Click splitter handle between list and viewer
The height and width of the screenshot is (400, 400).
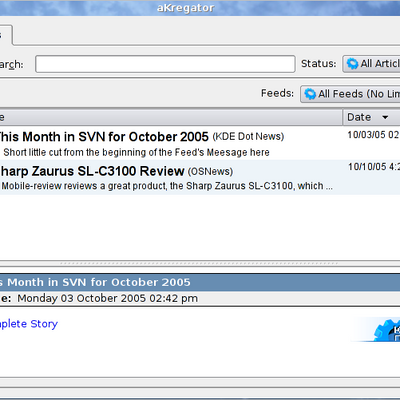(200, 263)
